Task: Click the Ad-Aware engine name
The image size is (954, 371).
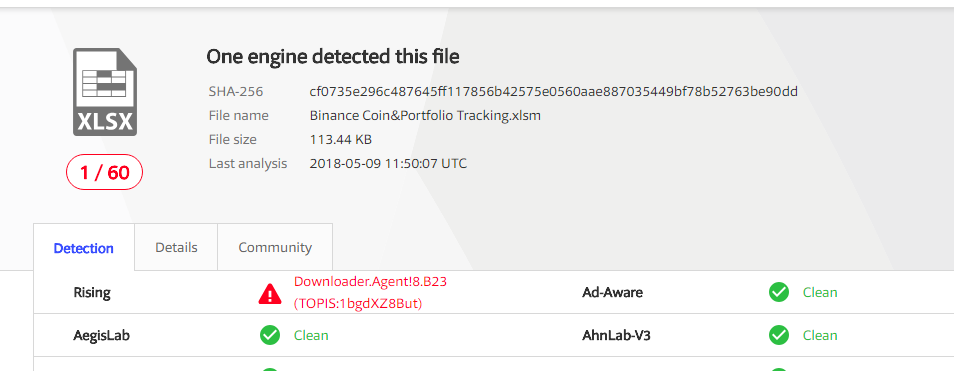Action: (612, 293)
